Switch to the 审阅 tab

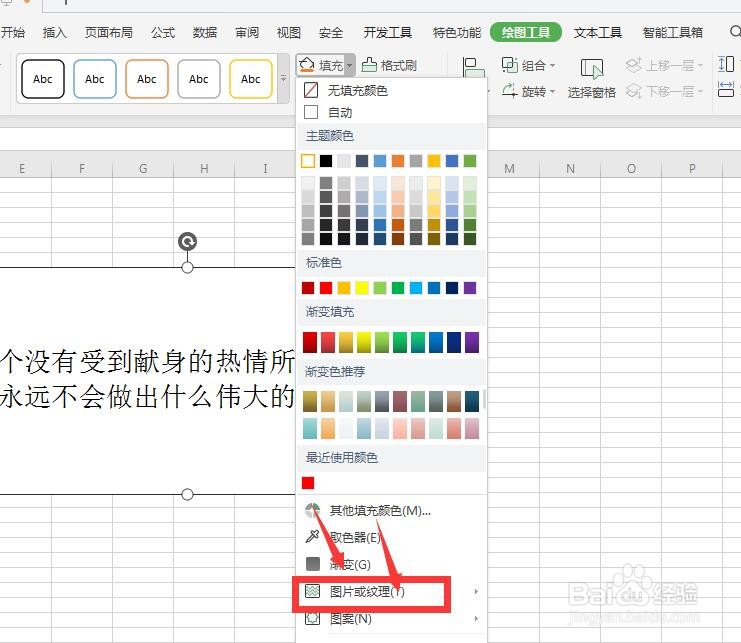[x=247, y=32]
